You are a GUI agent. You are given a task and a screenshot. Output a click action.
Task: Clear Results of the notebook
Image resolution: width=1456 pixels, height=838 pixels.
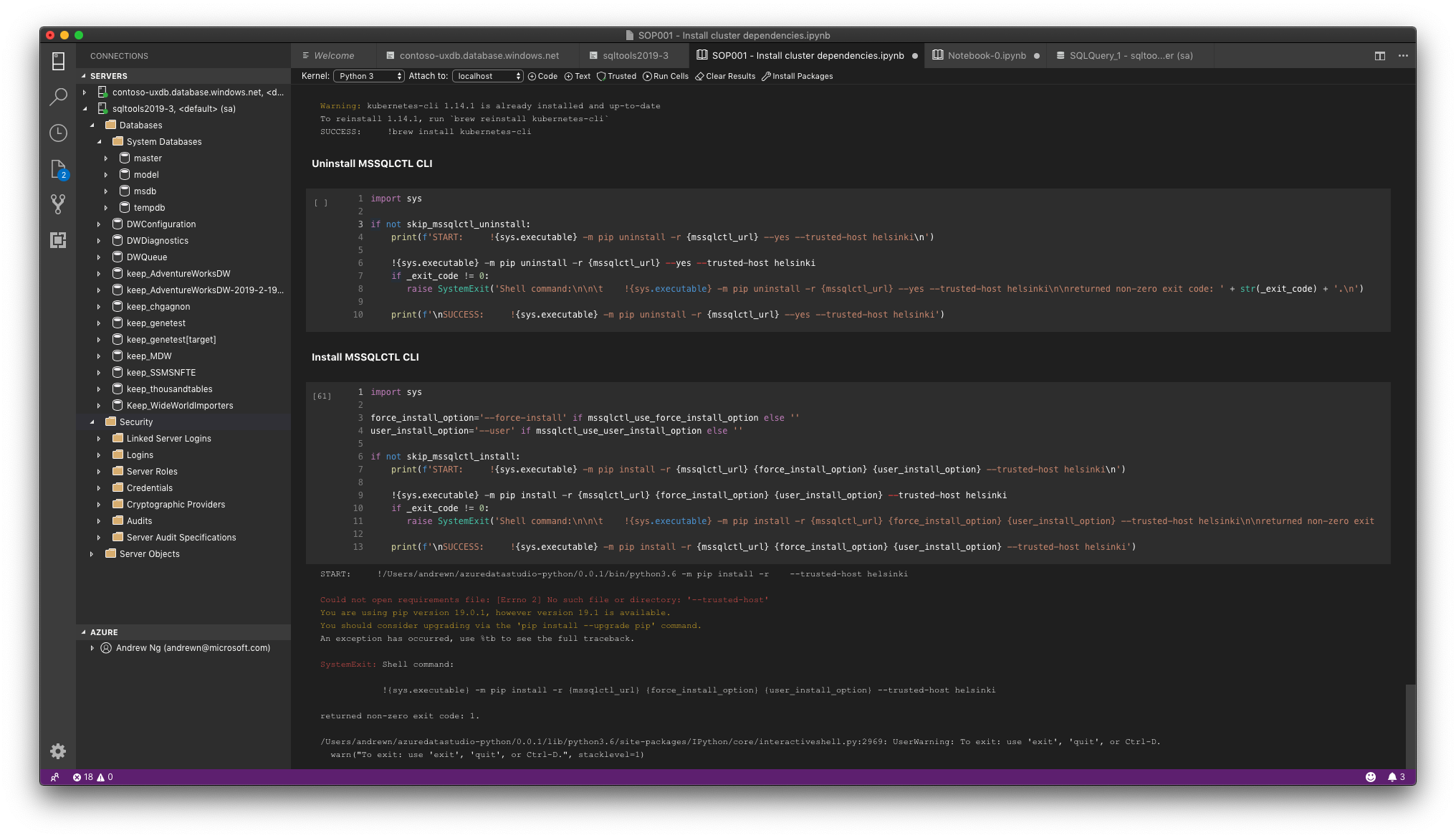point(725,76)
